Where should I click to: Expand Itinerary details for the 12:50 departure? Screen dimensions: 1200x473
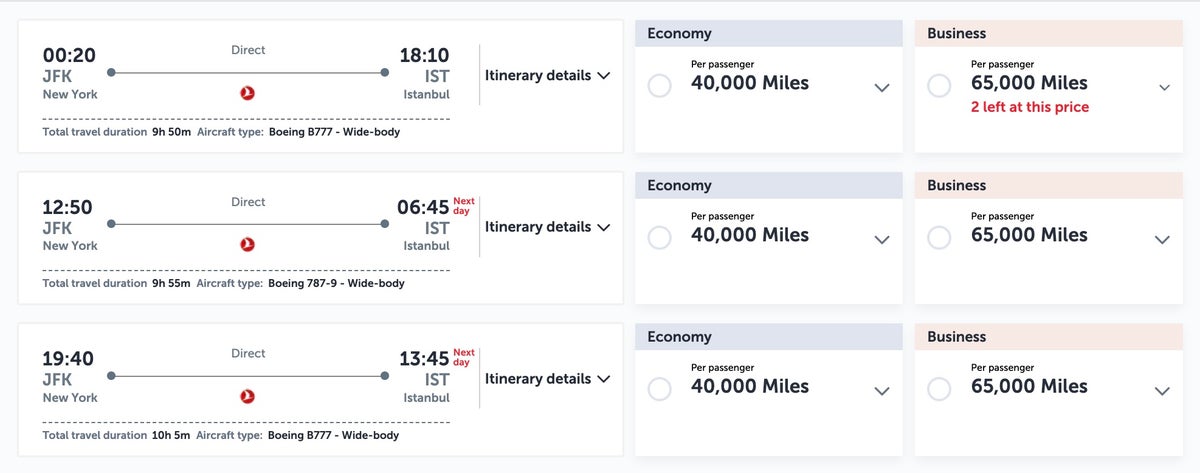[x=547, y=227]
